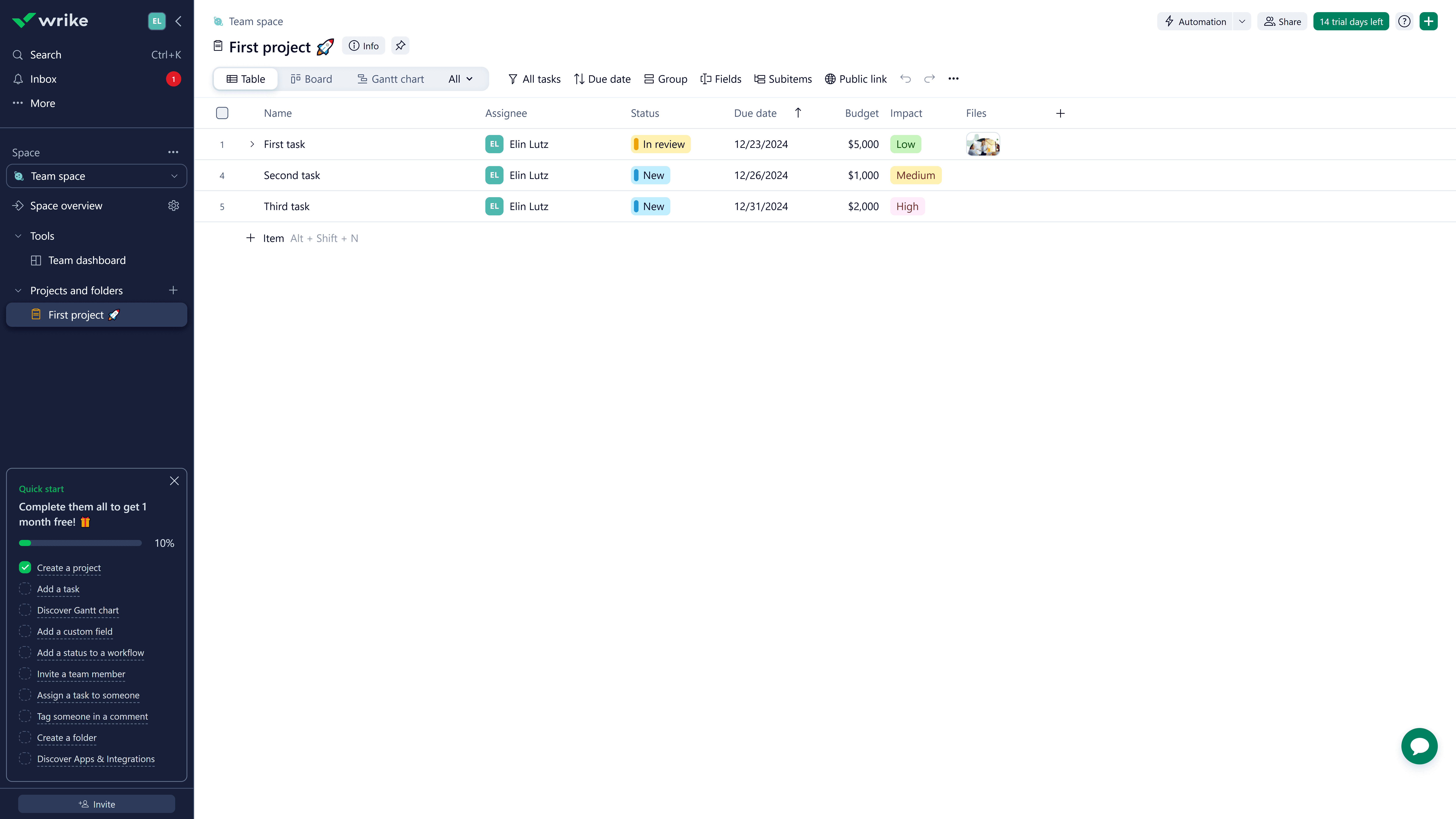The width and height of the screenshot is (1456, 819).
Task: Toggle the Create a folder checklist circle
Action: tap(25, 738)
